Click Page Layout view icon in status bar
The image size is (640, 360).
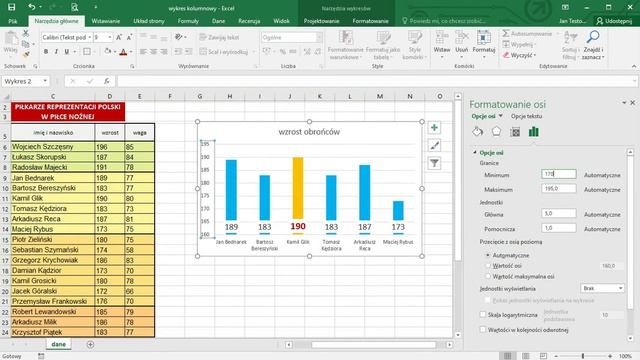526,356
